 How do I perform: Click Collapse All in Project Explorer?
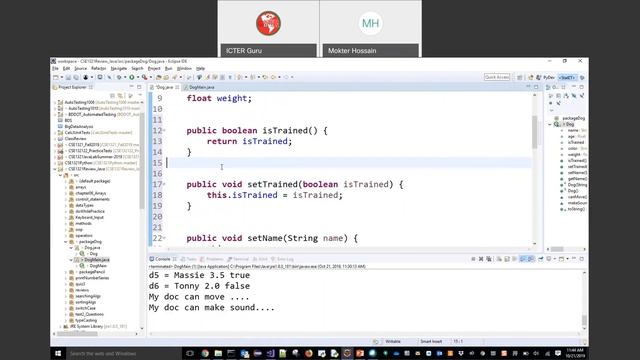(x=112, y=96)
